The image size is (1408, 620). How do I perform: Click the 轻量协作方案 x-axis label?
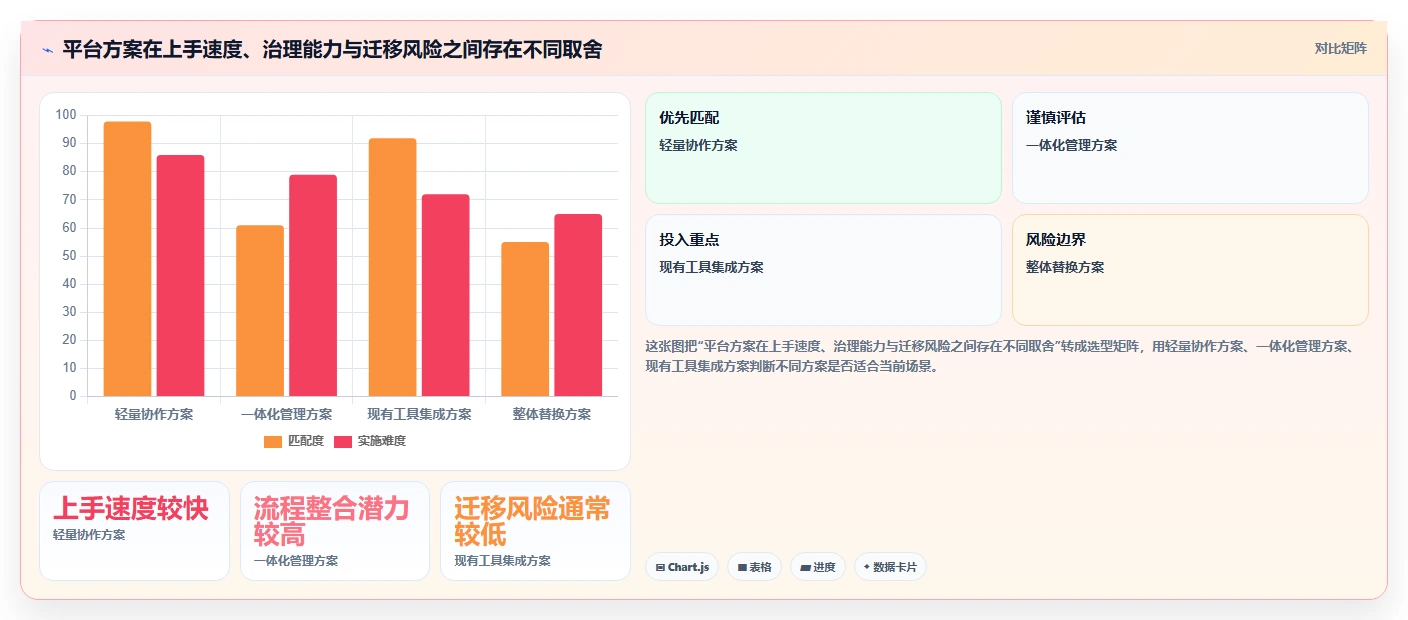pyautogui.click(x=154, y=414)
